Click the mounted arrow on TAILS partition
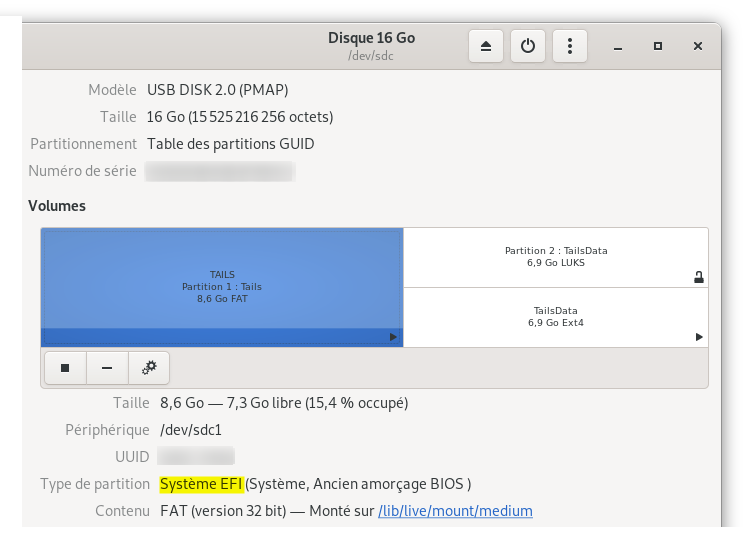Viewport: 743px width, 544px height. (393, 337)
